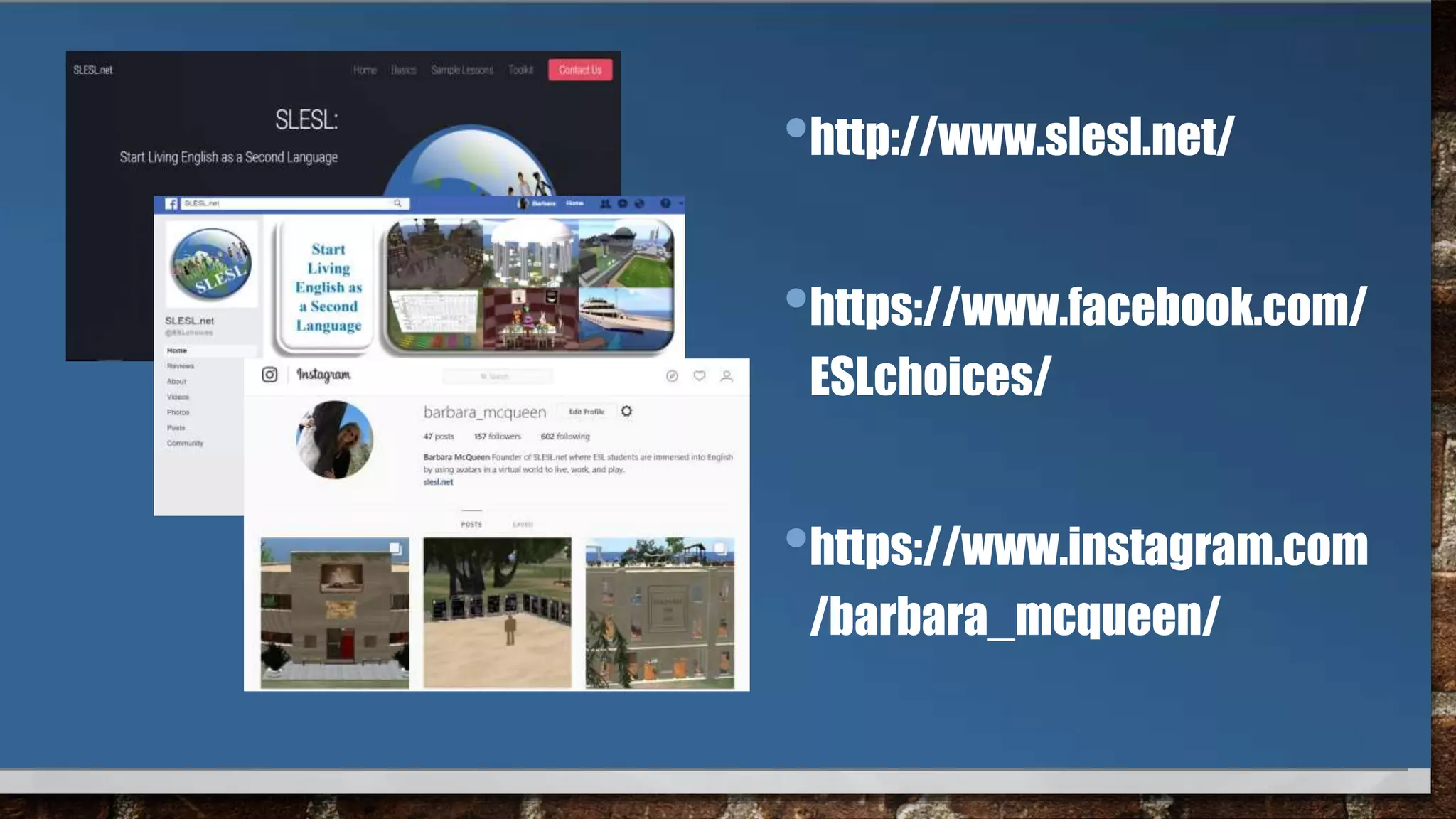1456x819 pixels.
Task: Click 47 posts count
Action: click(x=439, y=437)
